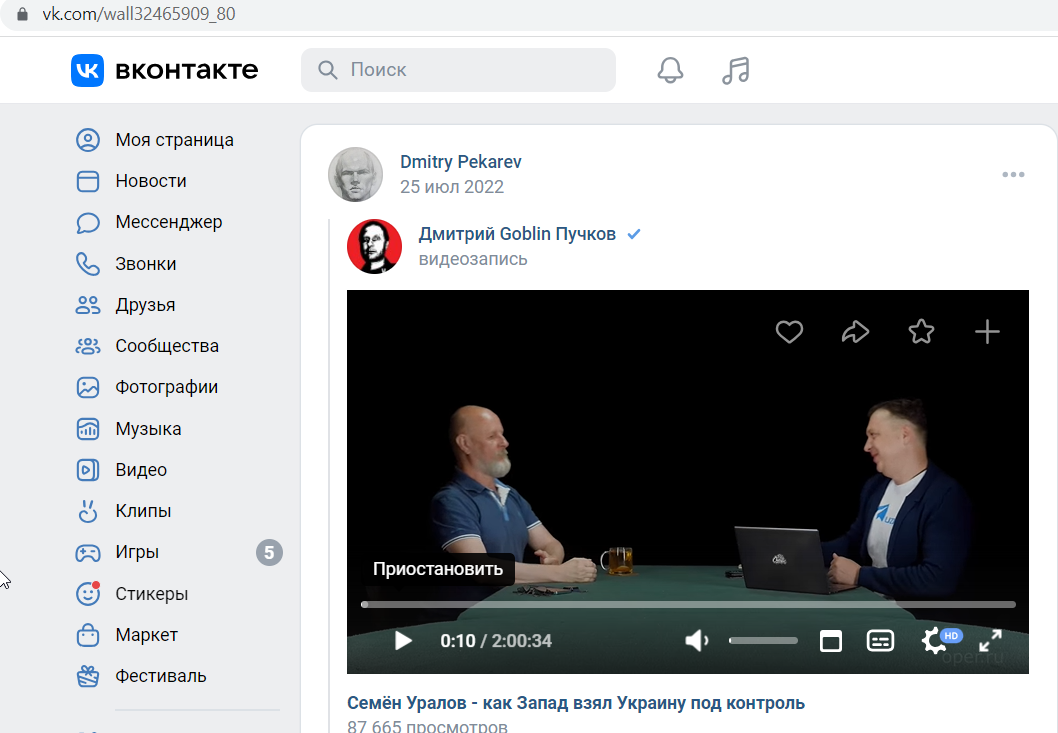Open video title Семён Уралов link
Image resolution: width=1058 pixels, height=733 pixels.
tap(576, 703)
